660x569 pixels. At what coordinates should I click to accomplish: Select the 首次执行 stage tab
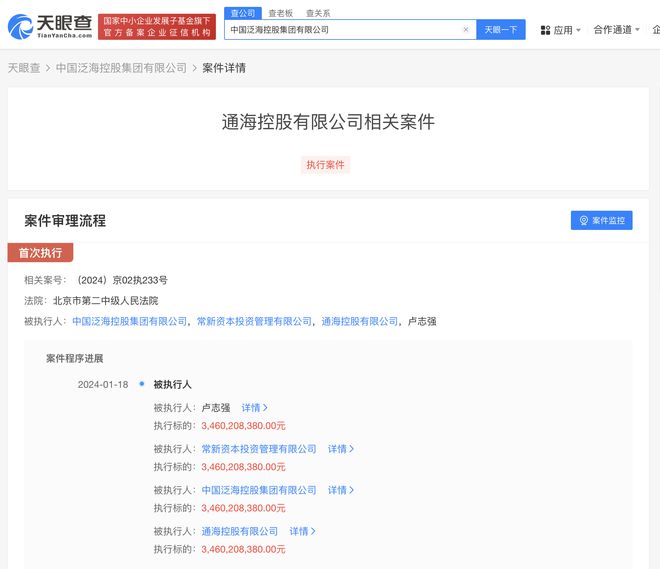pyautogui.click(x=40, y=253)
